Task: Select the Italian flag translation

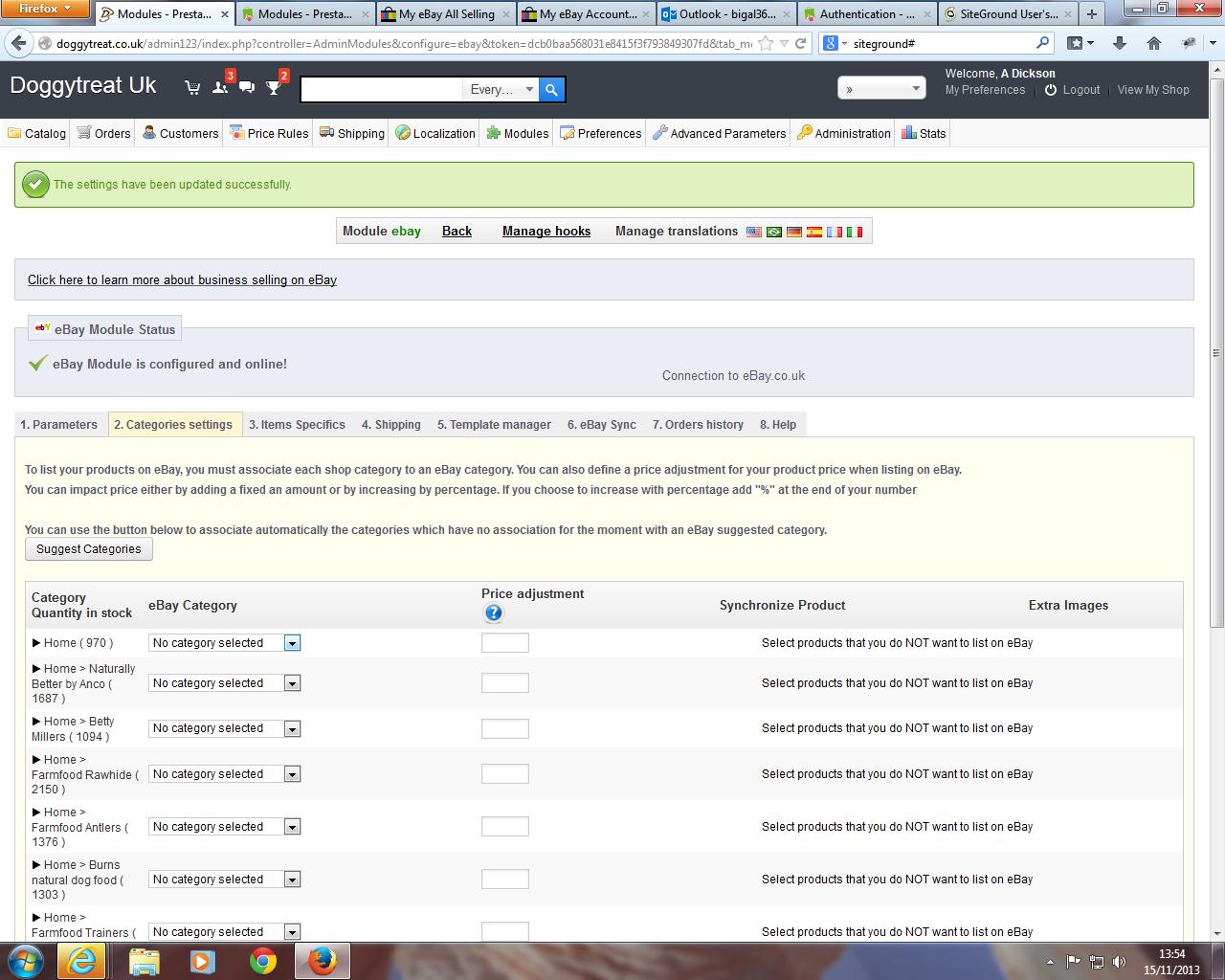Action: point(855,232)
